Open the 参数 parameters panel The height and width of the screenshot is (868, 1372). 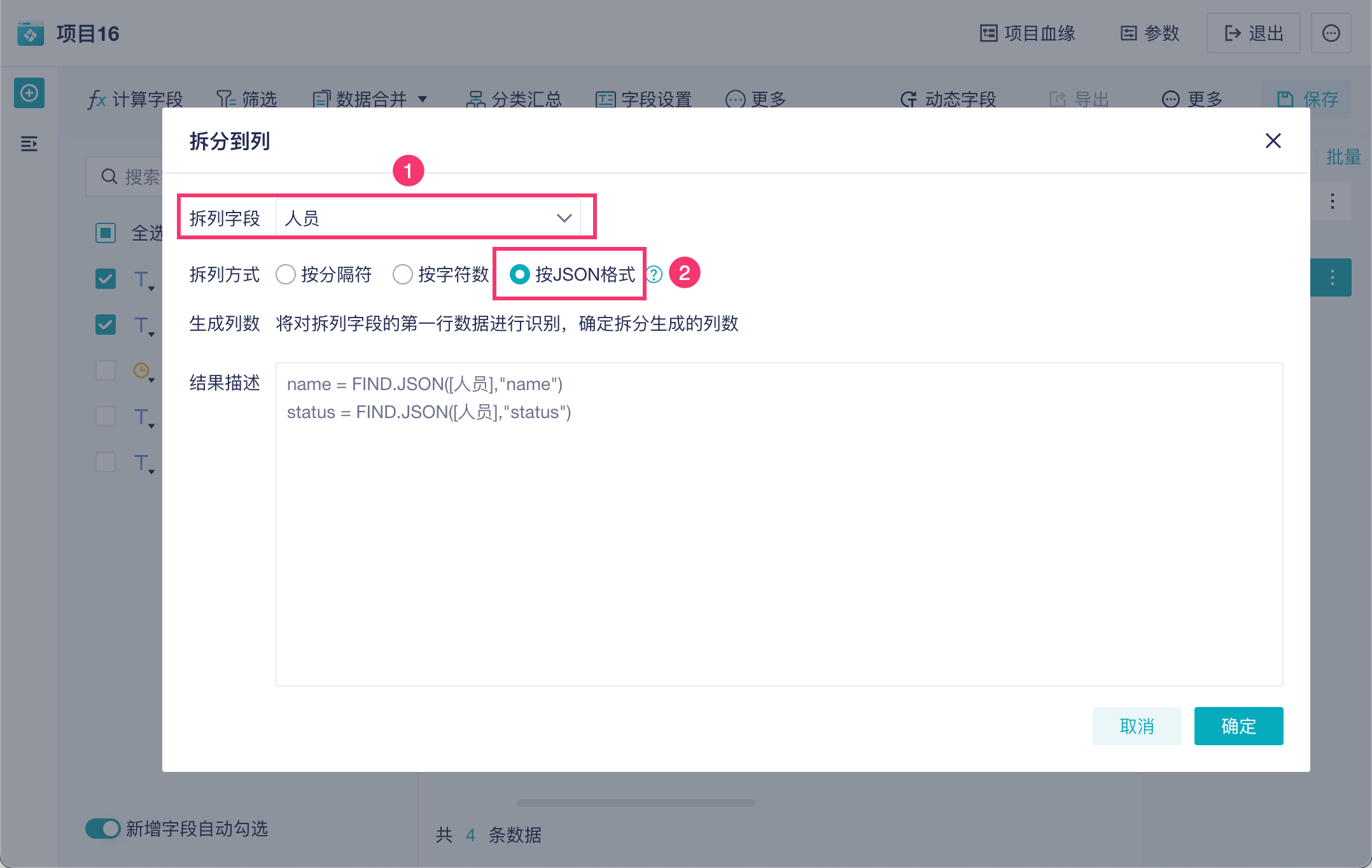1150,33
